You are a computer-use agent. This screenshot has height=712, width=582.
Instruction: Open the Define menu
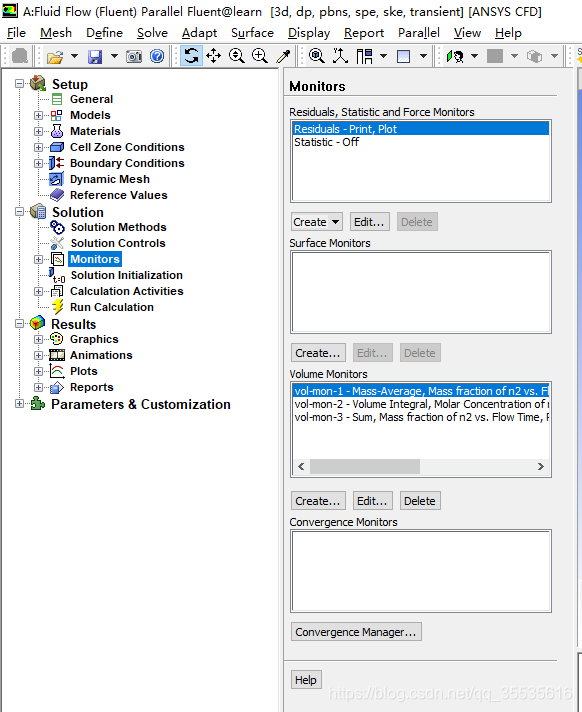click(104, 33)
